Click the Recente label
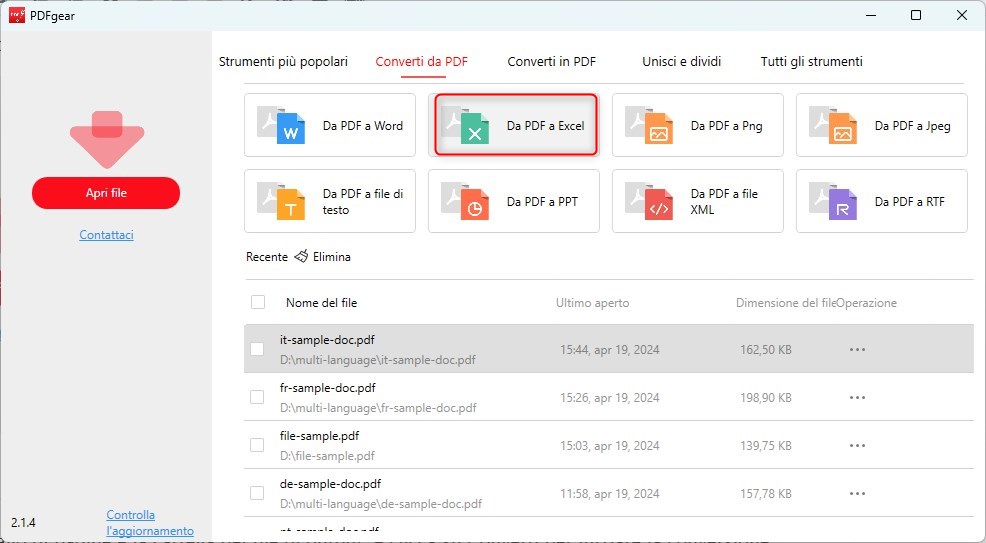The width and height of the screenshot is (986, 543). pyautogui.click(x=267, y=256)
